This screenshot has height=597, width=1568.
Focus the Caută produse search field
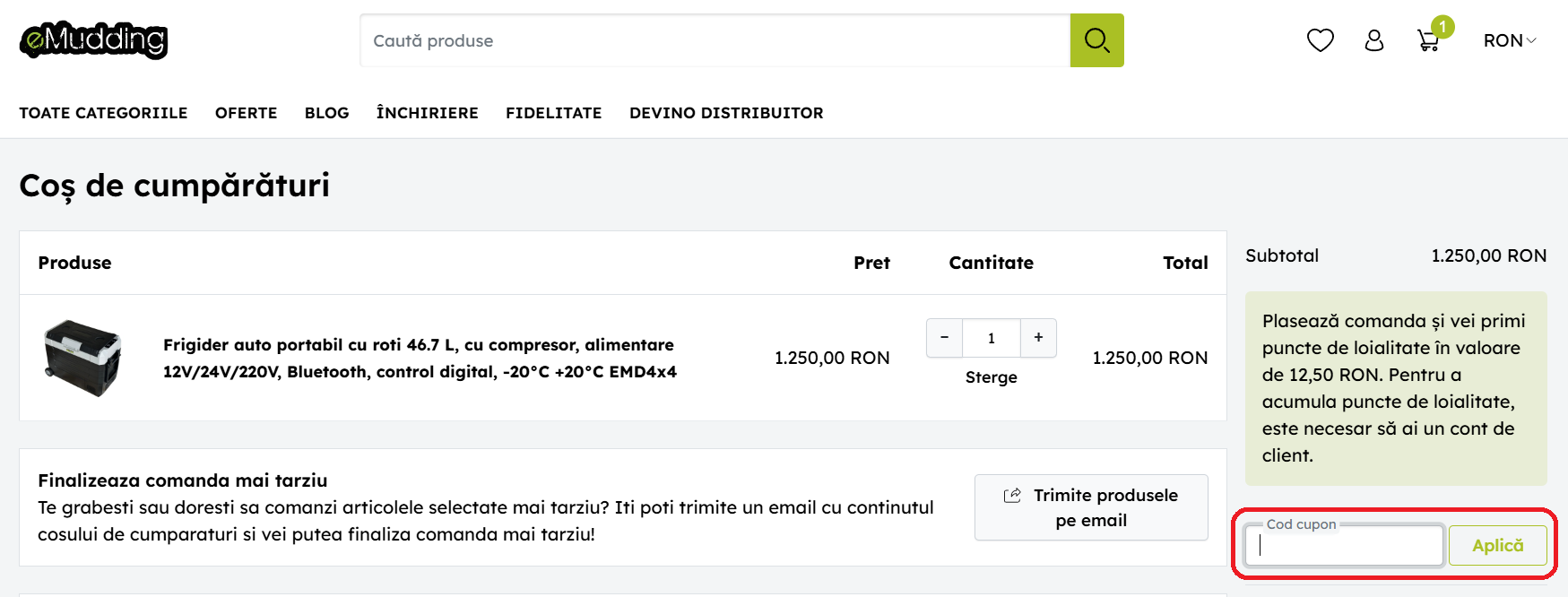tap(715, 40)
